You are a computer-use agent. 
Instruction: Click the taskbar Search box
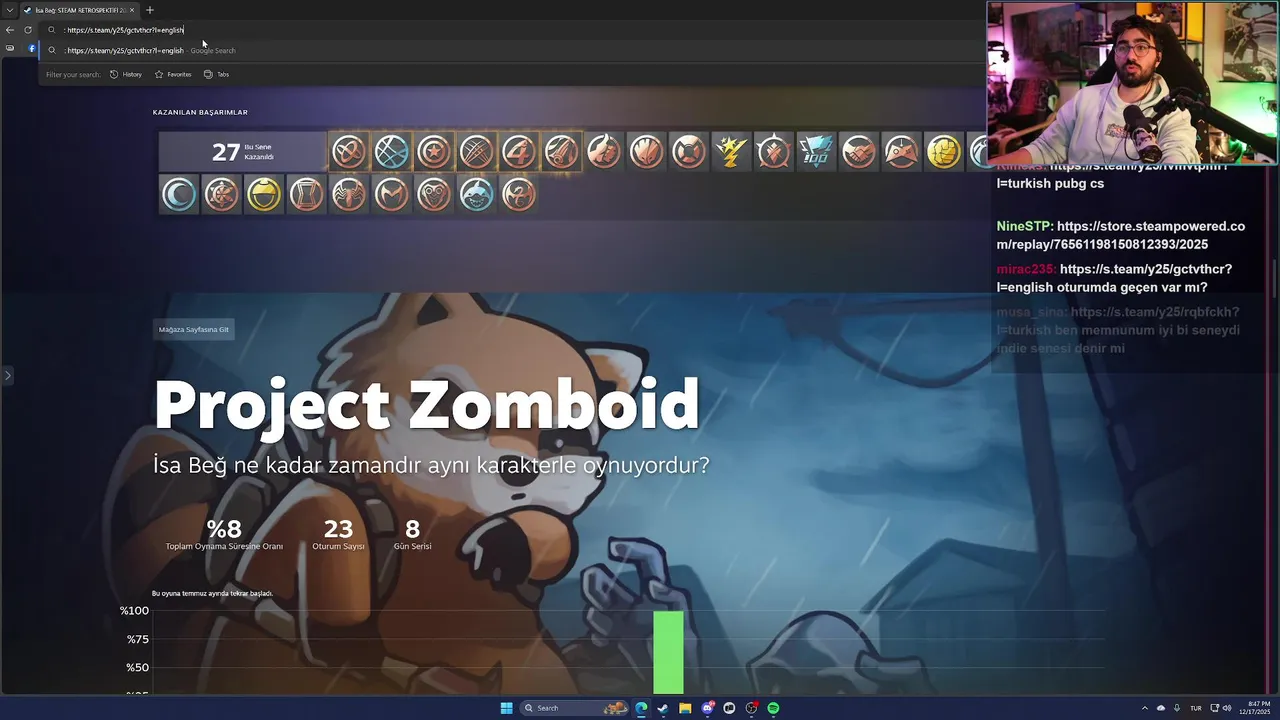[x=574, y=708]
